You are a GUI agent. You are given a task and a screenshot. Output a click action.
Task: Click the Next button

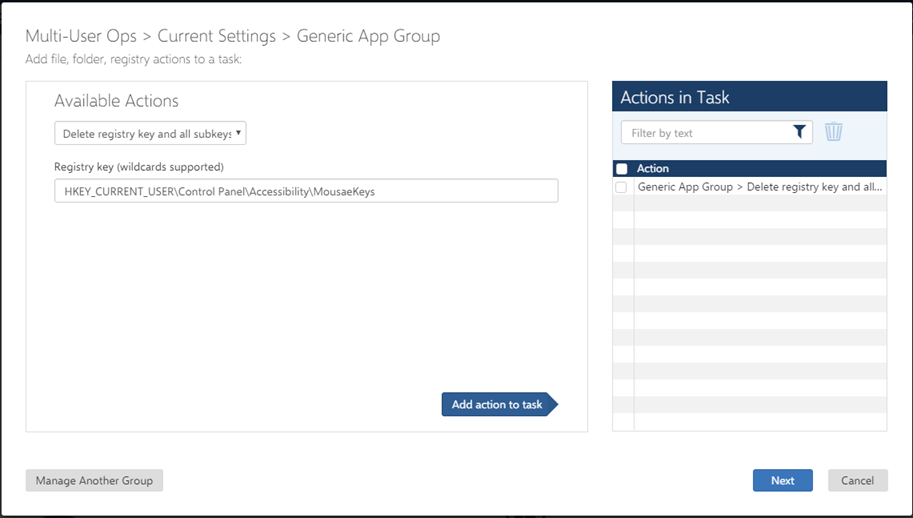[782, 480]
